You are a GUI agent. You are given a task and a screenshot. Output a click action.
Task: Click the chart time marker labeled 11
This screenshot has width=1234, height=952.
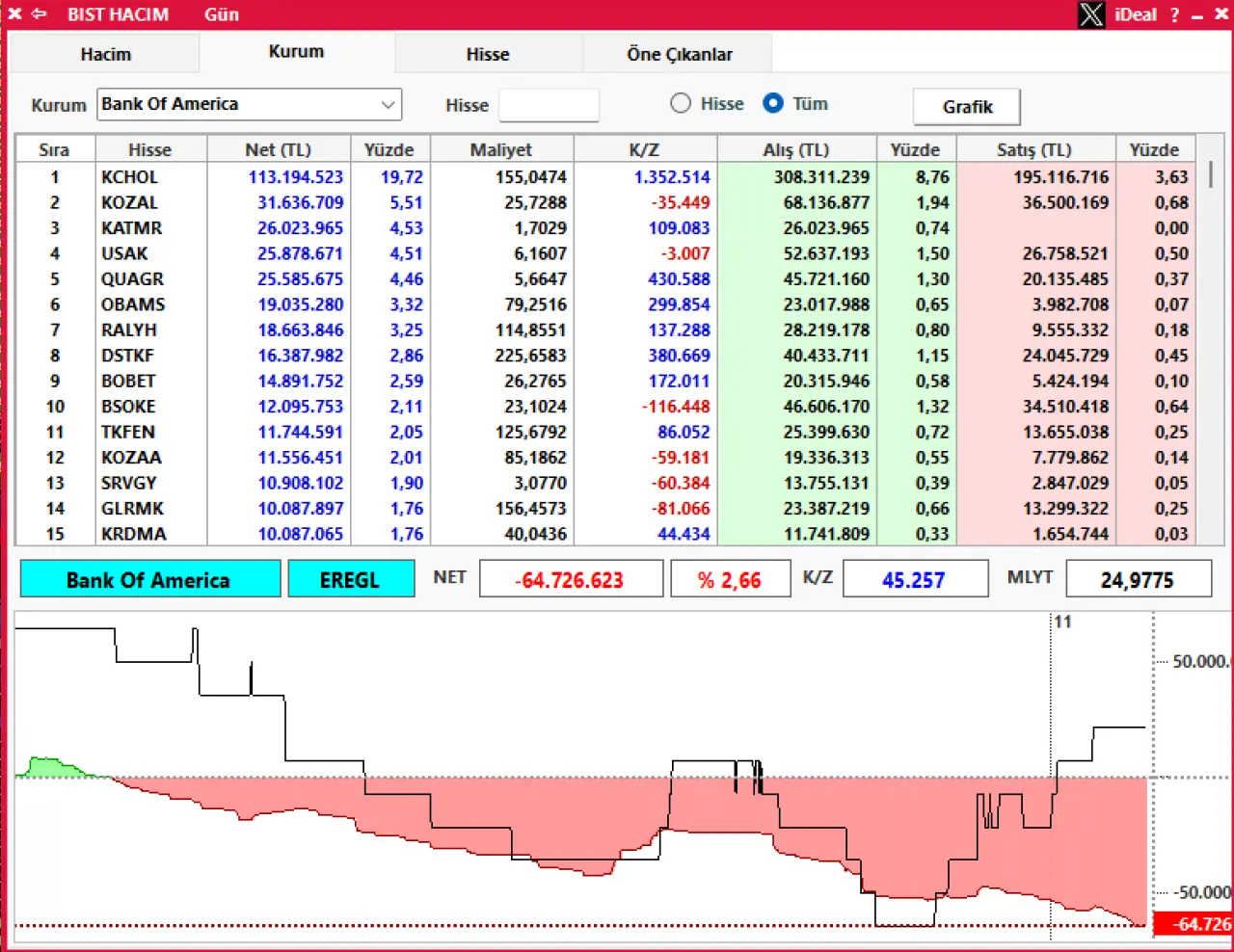coord(1062,621)
